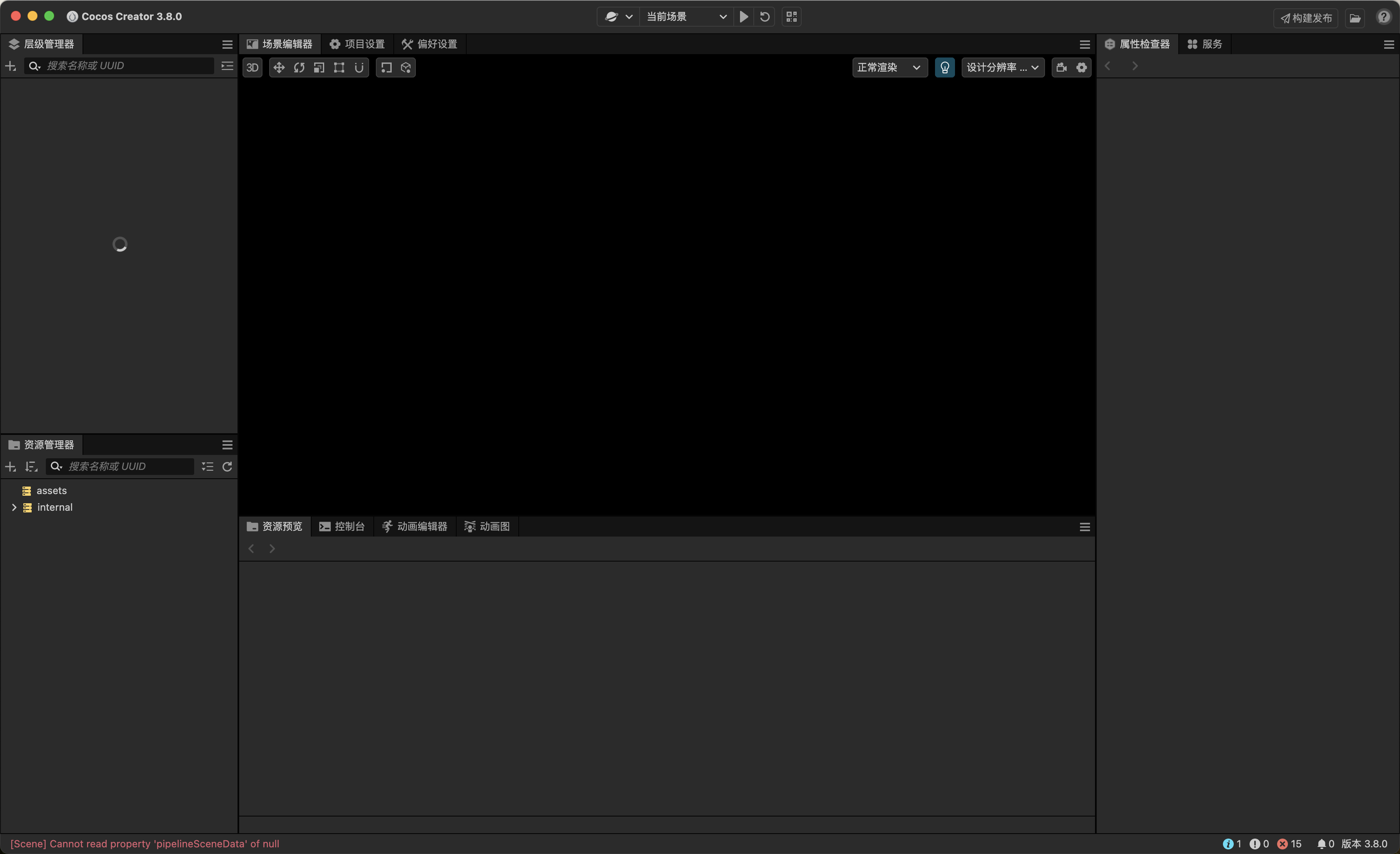Screen dimensions: 1400x854
Task: Select the Move transform tool
Action: tap(278, 67)
